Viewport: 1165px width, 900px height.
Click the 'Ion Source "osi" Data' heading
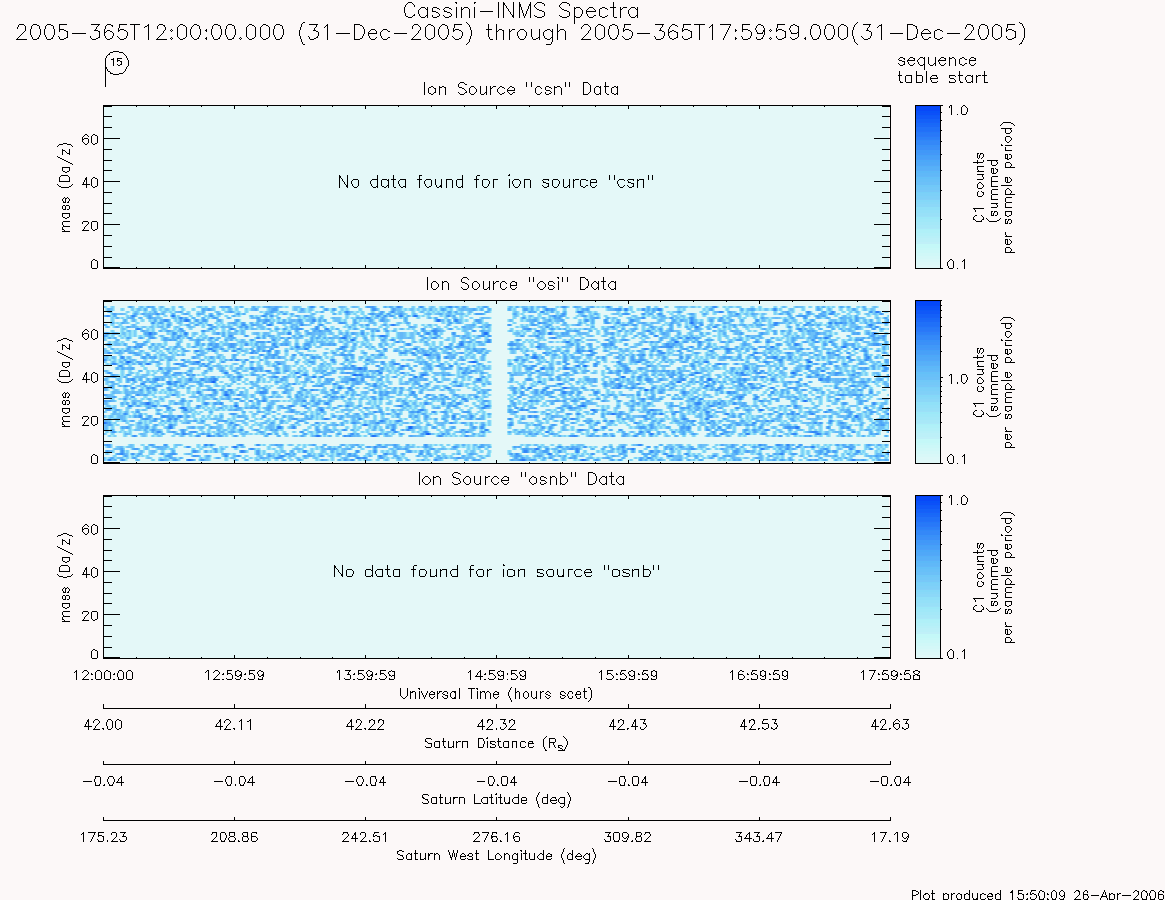[x=521, y=285]
